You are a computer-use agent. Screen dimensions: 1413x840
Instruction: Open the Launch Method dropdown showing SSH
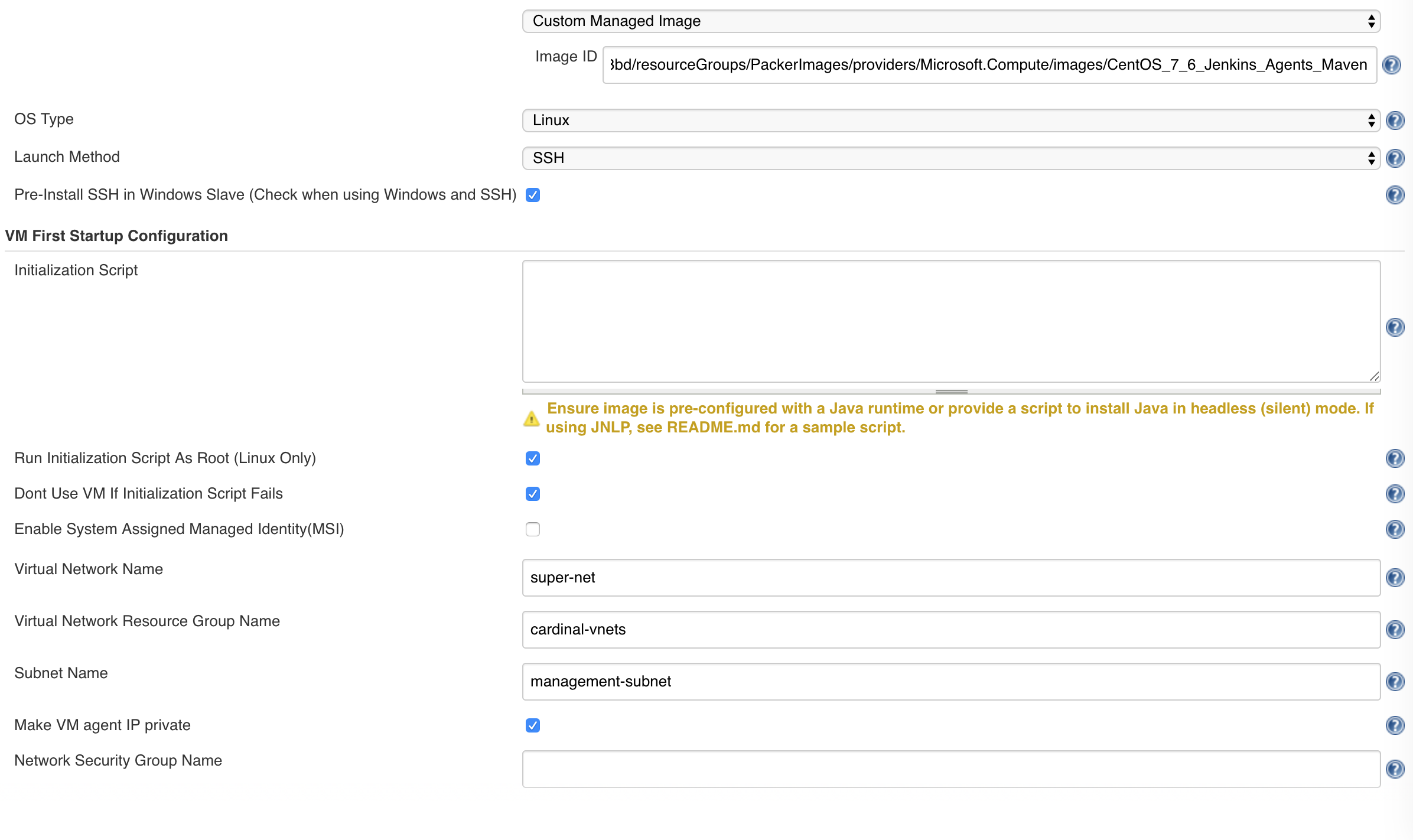click(951, 158)
